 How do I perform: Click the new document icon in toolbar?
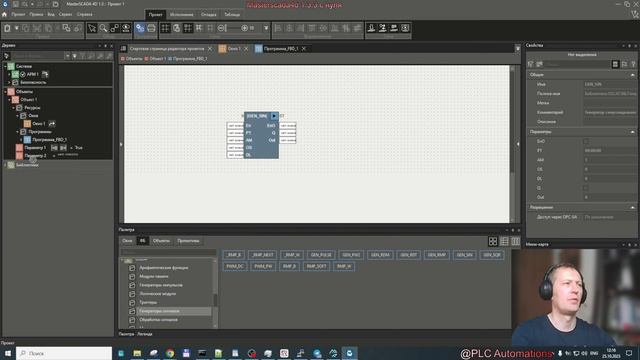(x=7, y=28)
